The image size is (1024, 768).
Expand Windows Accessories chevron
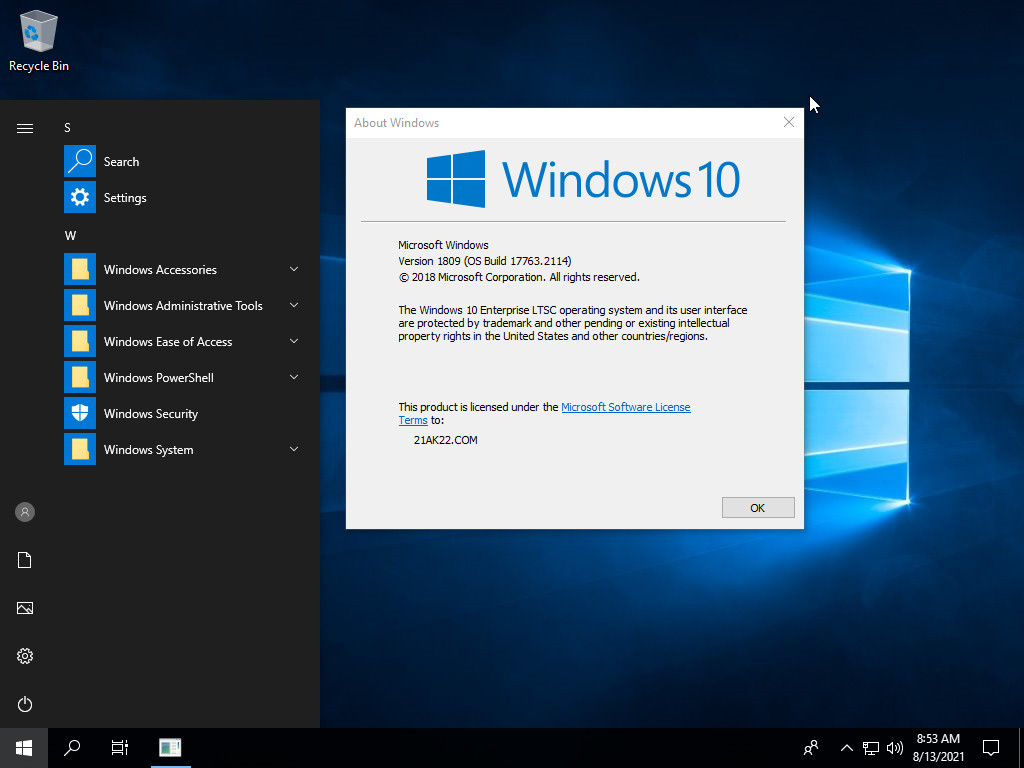pos(294,269)
